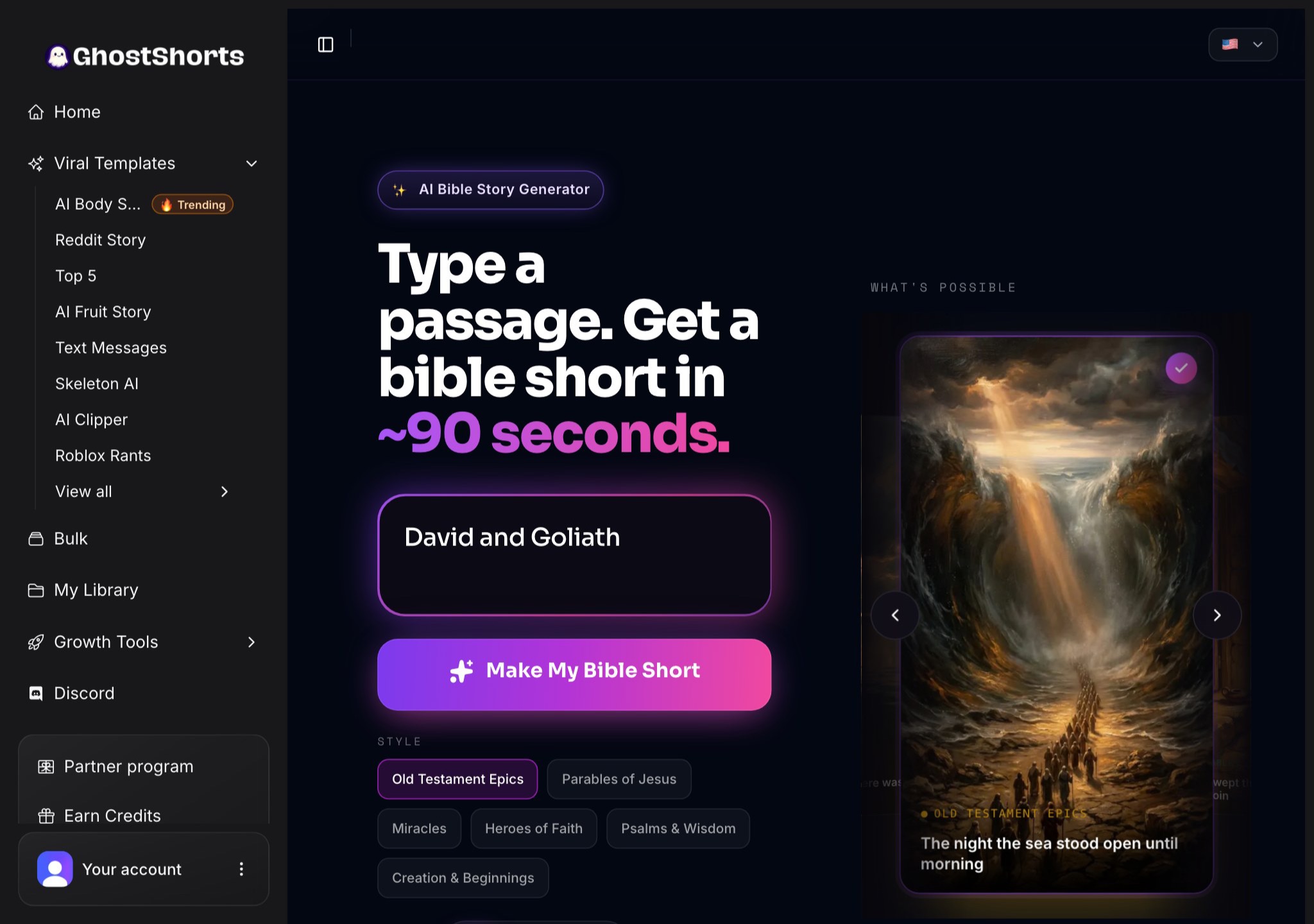The width and height of the screenshot is (1314, 924).
Task: Click the Earn Credits gift icon
Action: (x=46, y=816)
